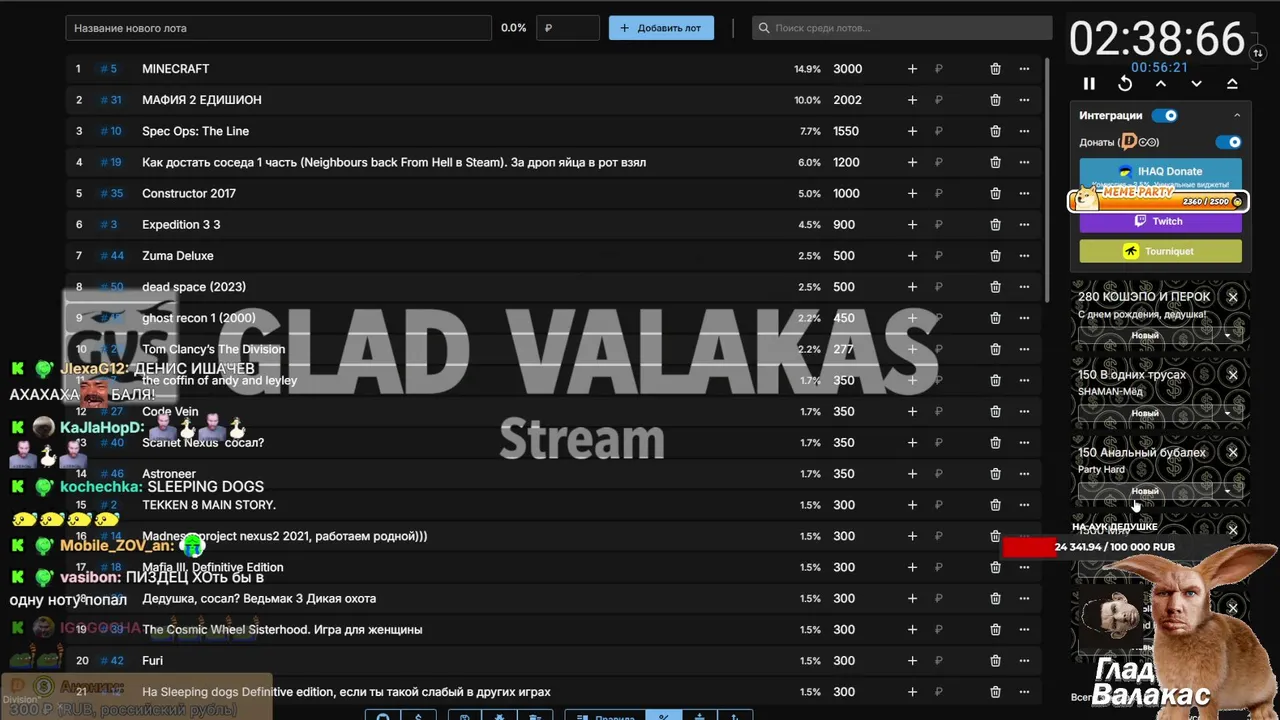The height and width of the screenshot is (720, 1280).
Task: Open the Tourniquet integration
Action: (x=1160, y=251)
